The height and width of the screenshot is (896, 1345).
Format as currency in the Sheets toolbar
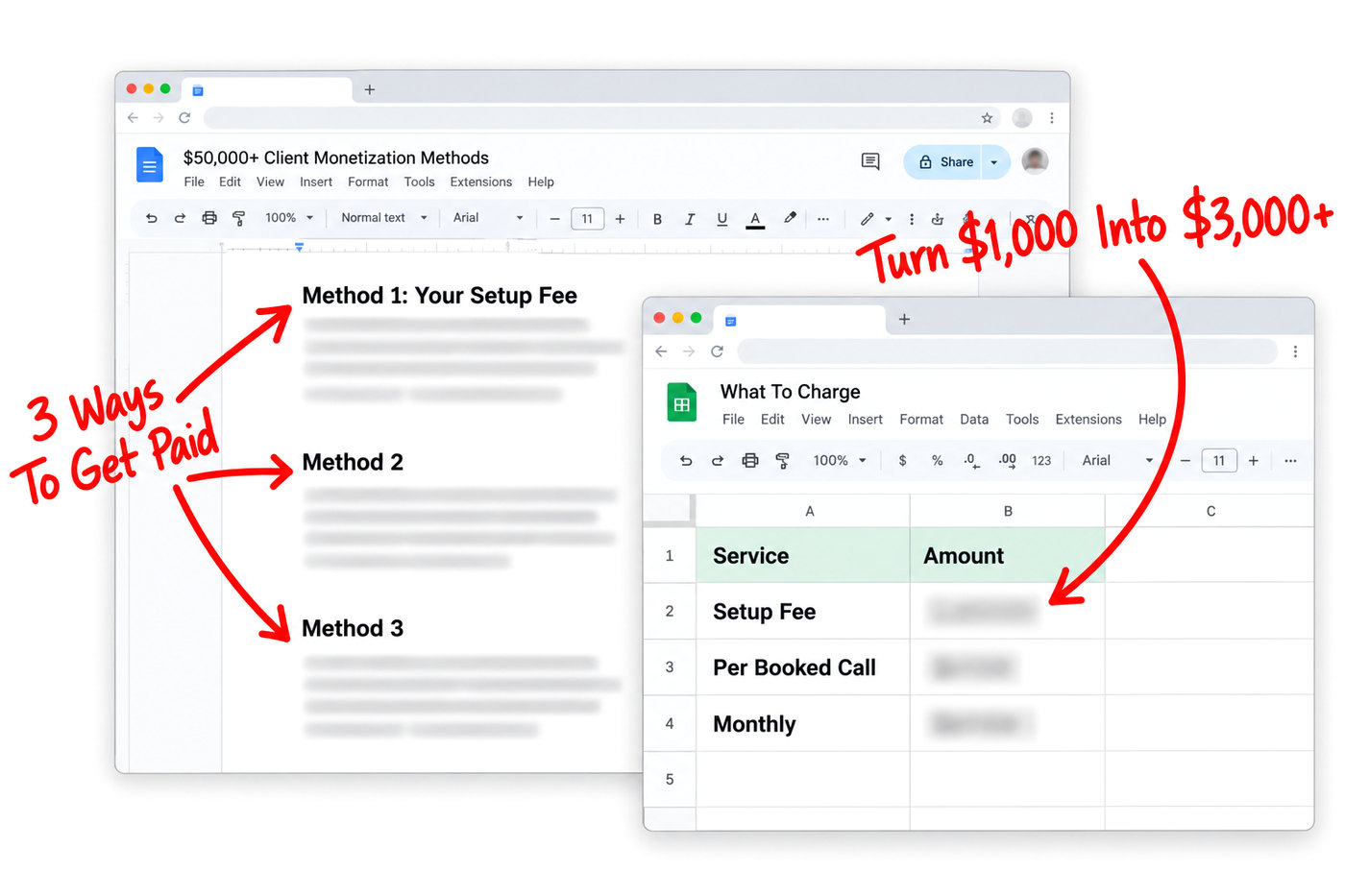click(902, 461)
